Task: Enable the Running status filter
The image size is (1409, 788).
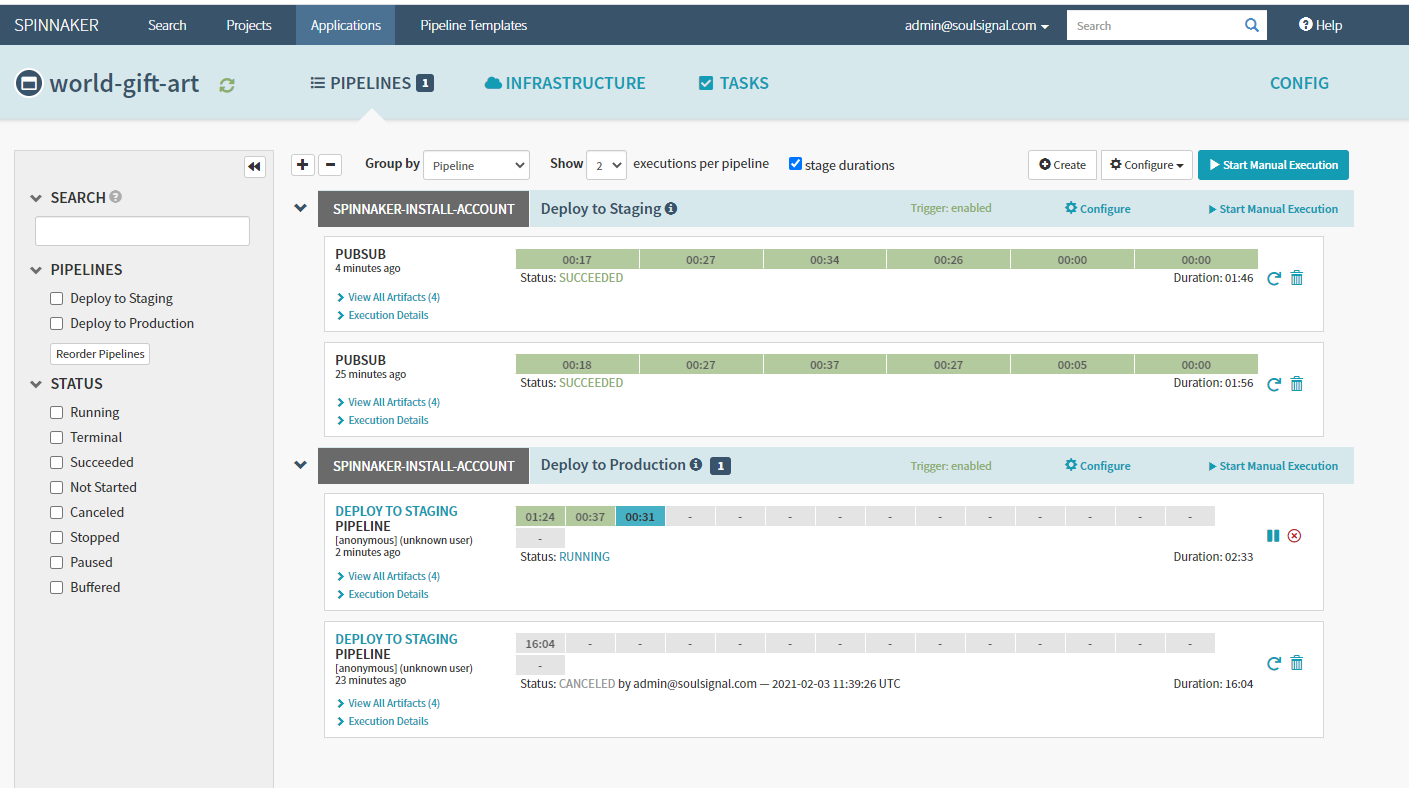Action: point(57,412)
